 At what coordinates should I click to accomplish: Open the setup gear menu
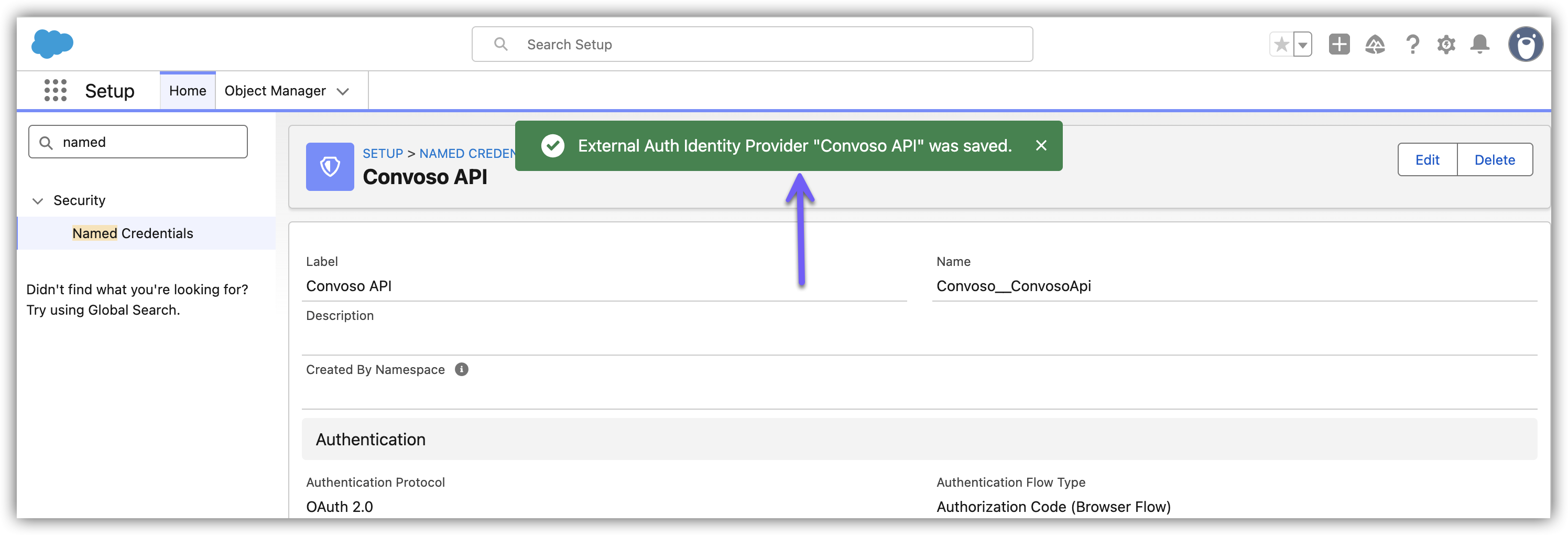[1446, 45]
